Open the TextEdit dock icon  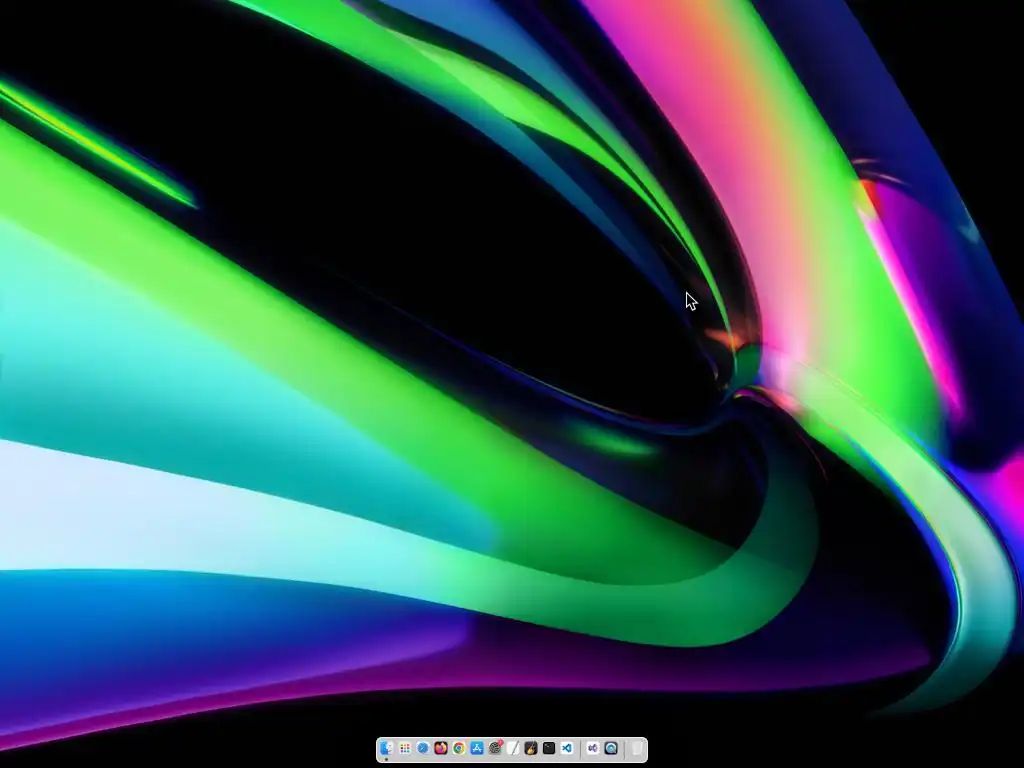513,748
